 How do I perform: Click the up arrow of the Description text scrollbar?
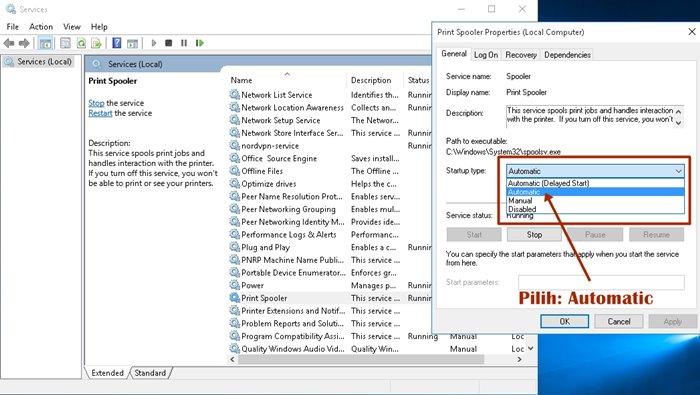(x=679, y=111)
